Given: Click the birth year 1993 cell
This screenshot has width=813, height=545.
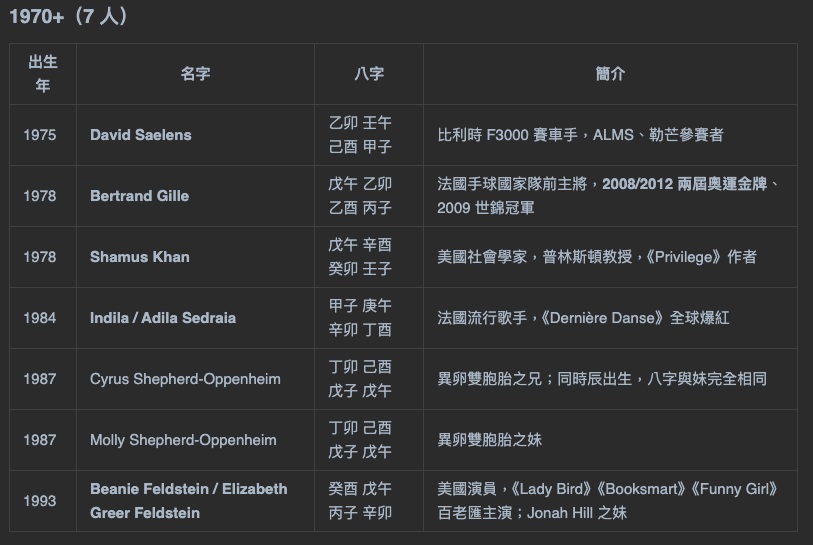Looking at the screenshot, I should [40, 501].
